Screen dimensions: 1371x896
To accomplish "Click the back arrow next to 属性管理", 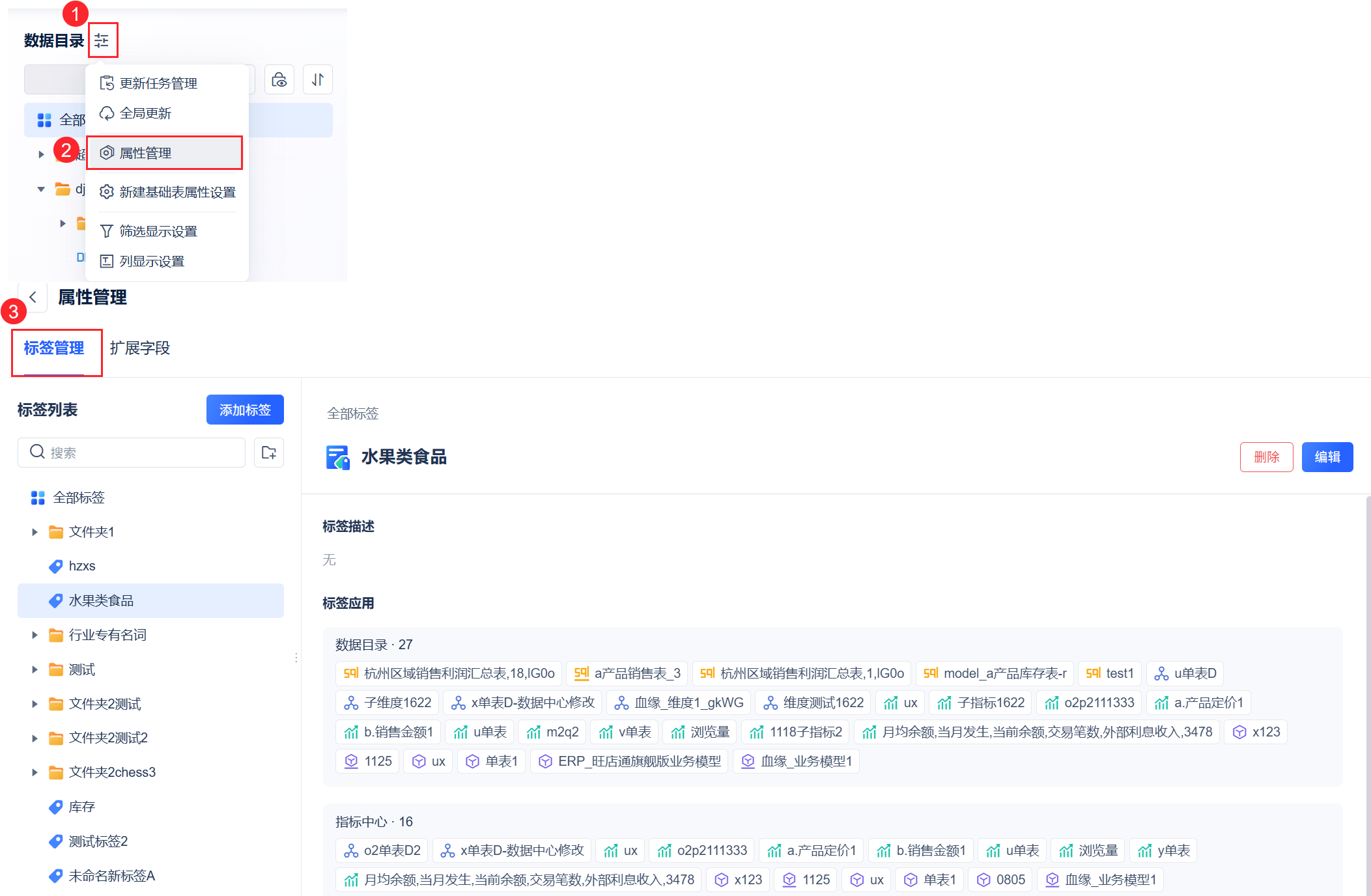I will pyautogui.click(x=33, y=297).
